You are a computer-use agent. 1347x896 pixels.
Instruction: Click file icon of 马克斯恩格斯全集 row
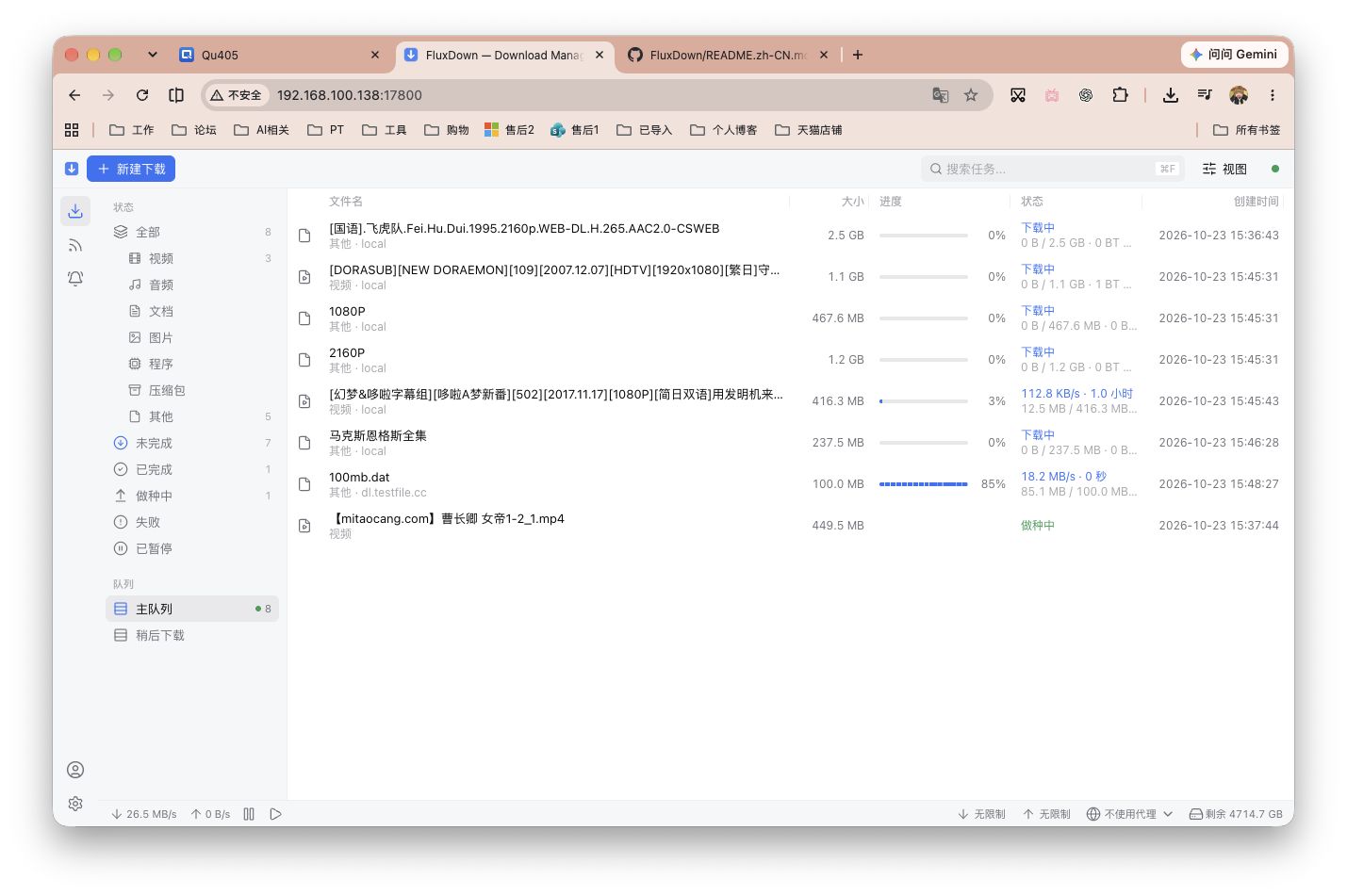(x=304, y=443)
